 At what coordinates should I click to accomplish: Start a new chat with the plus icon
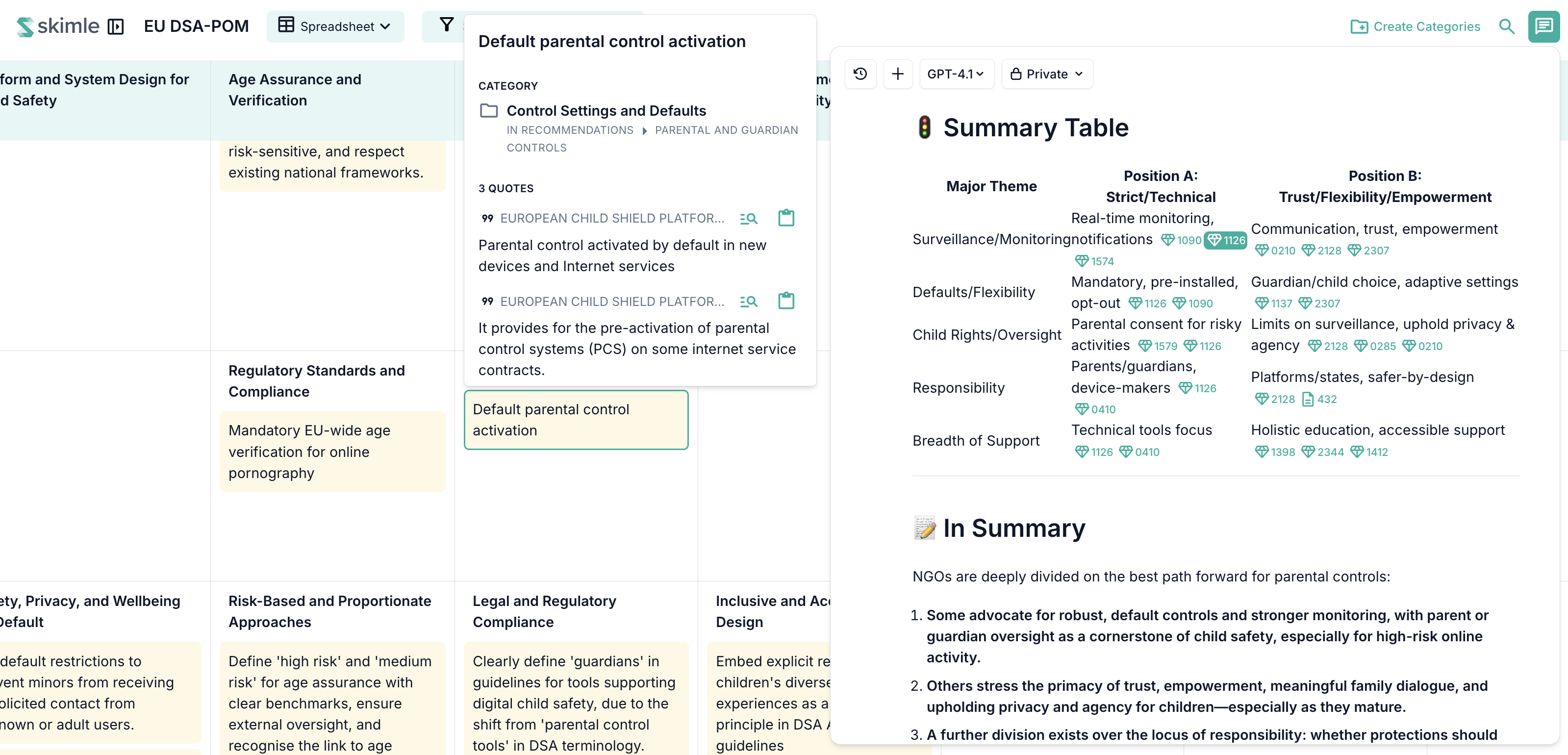898,74
